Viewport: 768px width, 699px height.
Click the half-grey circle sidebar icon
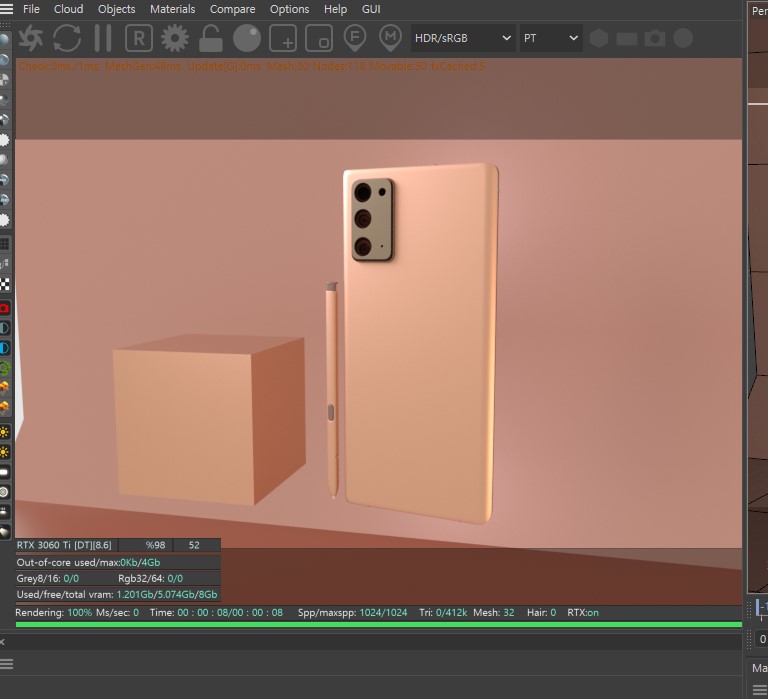4,328
